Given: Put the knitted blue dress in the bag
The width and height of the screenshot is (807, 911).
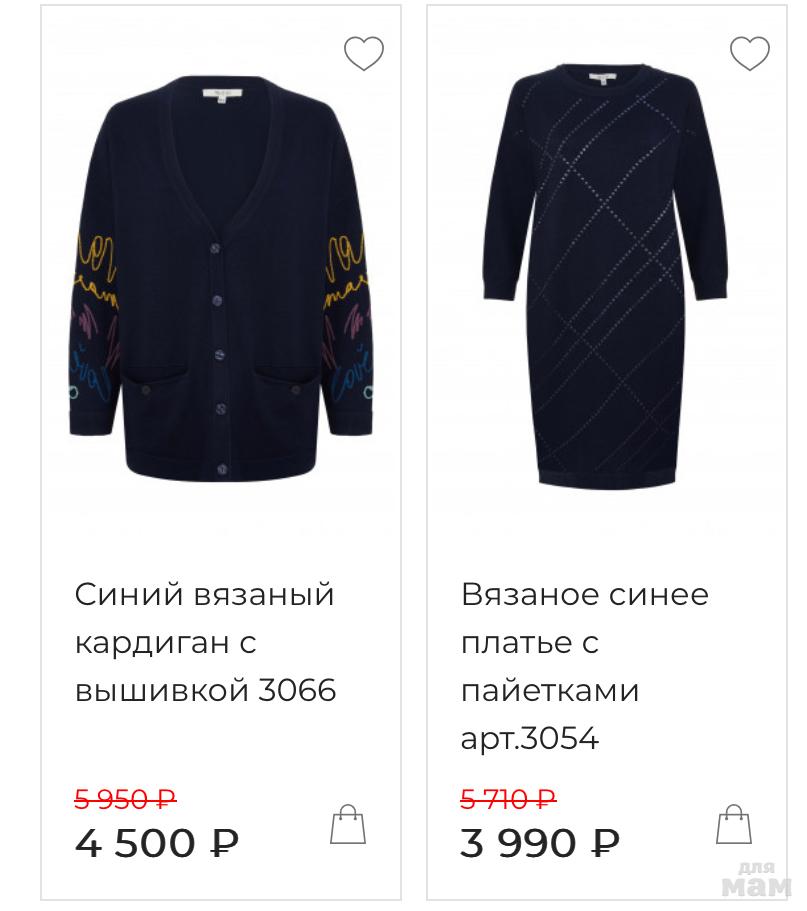Looking at the screenshot, I should (x=734, y=825).
